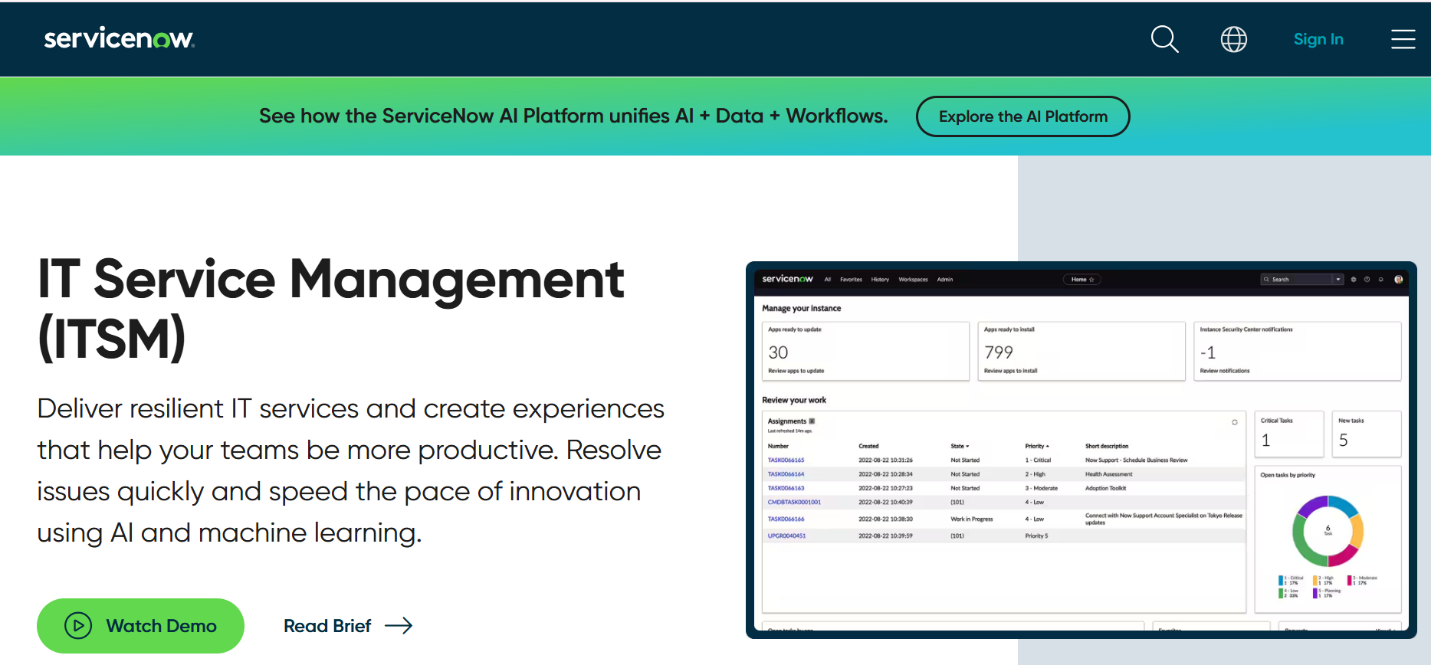The image size is (1431, 665).
Task: Select Workspaces in the dashboard image menu
Action: pos(913,280)
